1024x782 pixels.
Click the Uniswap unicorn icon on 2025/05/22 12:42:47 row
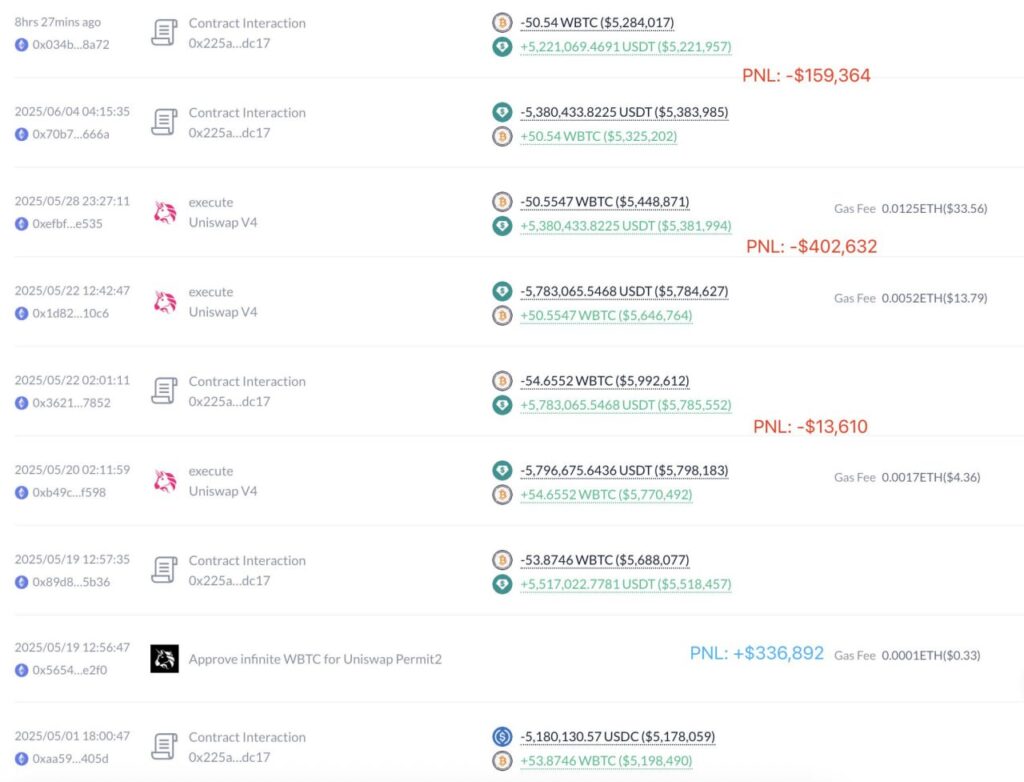(164, 302)
